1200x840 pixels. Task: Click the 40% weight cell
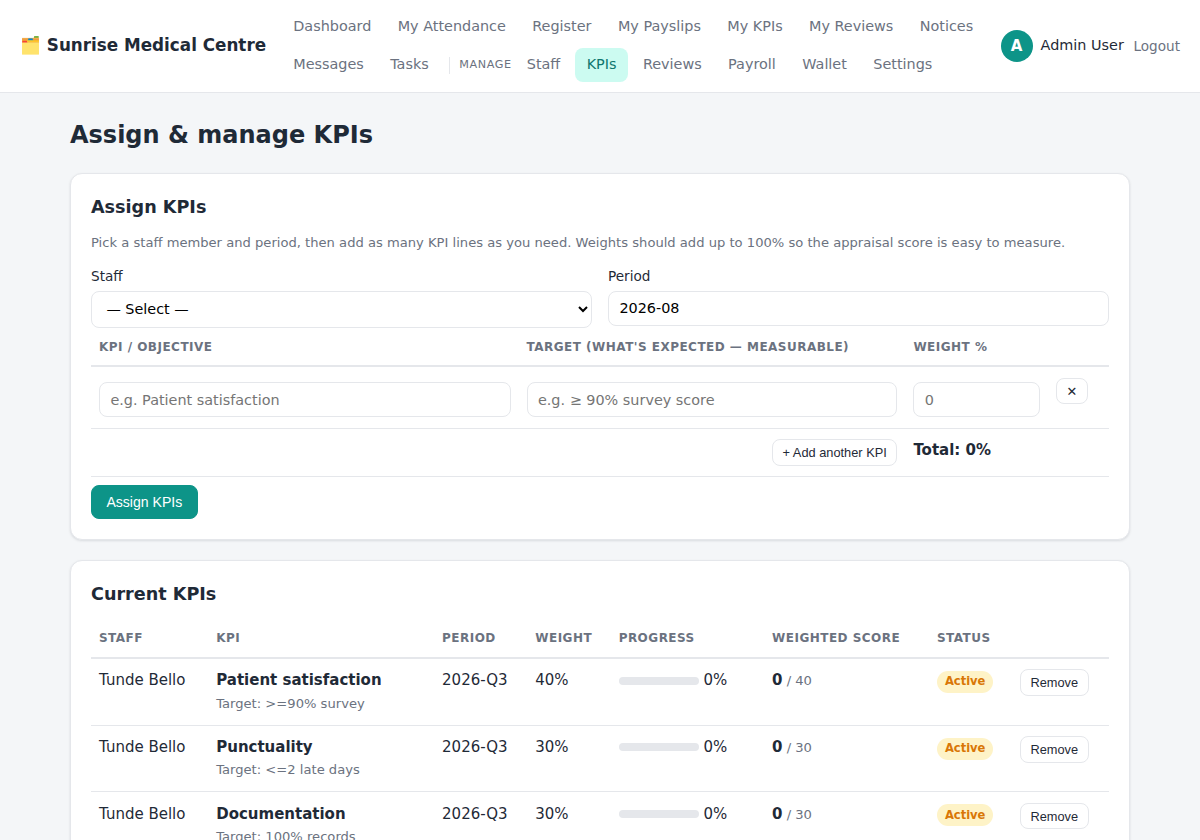tap(552, 680)
